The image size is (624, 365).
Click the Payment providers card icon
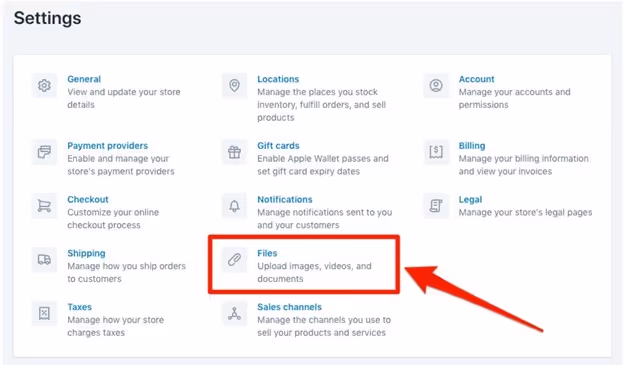(x=44, y=152)
